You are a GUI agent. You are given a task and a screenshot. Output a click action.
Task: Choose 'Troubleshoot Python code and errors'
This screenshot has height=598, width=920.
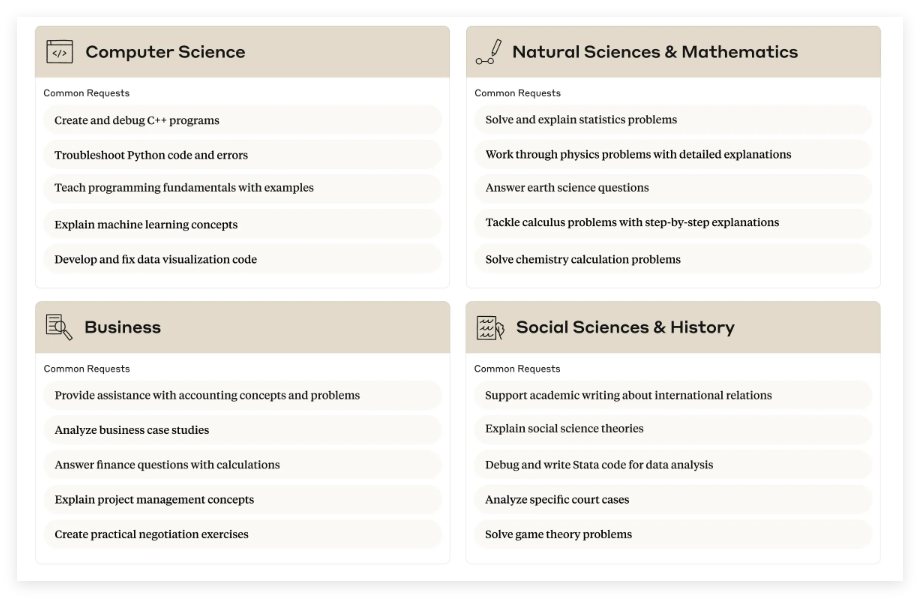pyautogui.click(x=151, y=155)
